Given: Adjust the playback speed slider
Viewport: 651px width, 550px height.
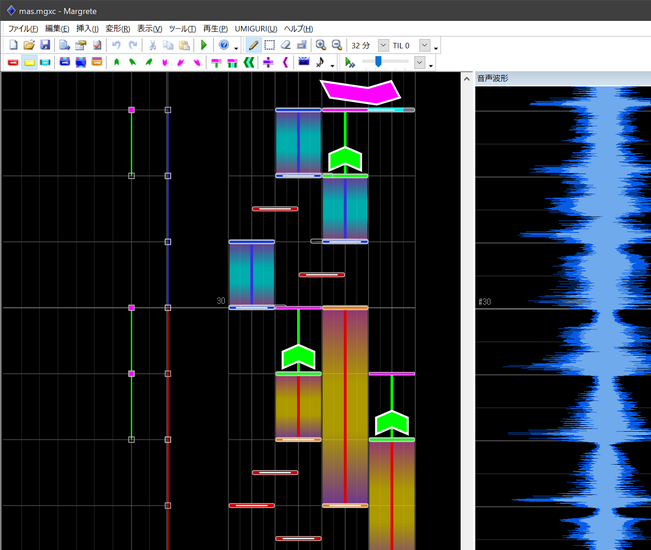Looking at the screenshot, I should point(378,62).
